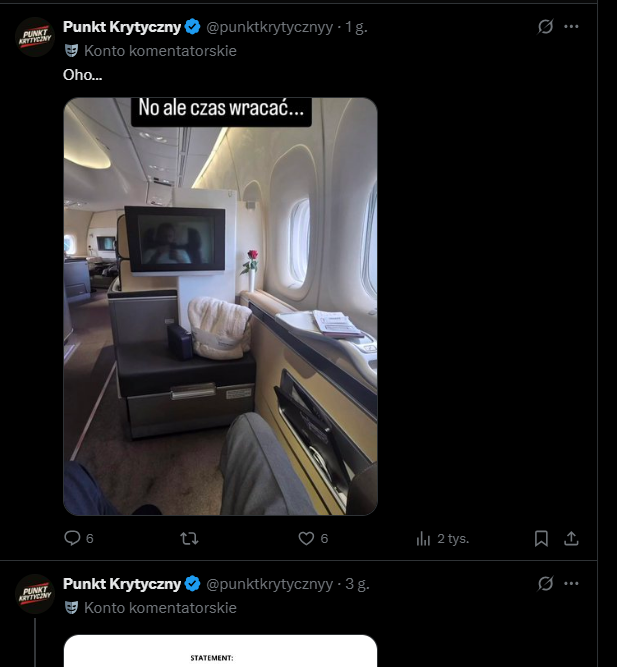The height and width of the screenshot is (667, 619).
Task: Share the first post
Action: [x=571, y=538]
